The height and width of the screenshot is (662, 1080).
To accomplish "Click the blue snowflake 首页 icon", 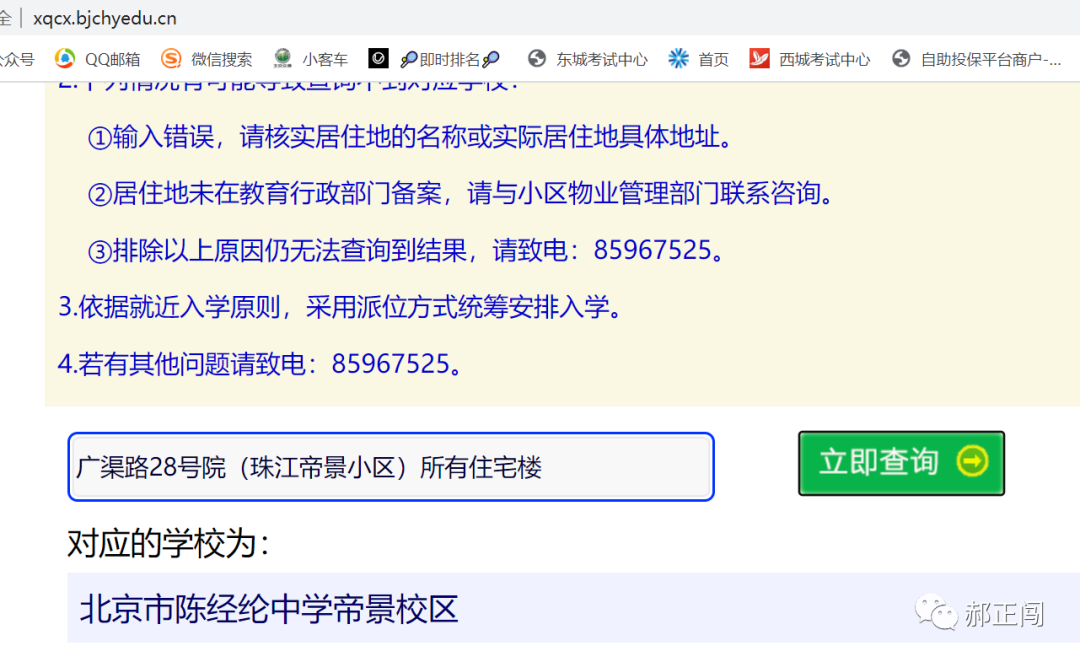I will [x=678, y=59].
